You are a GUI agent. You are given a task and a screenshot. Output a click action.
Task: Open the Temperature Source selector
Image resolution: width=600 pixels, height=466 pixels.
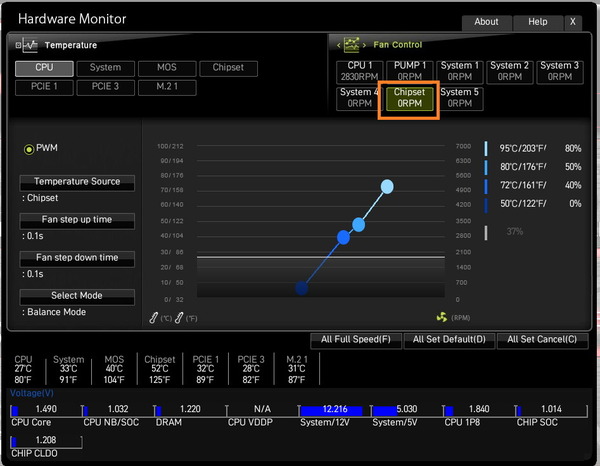(x=77, y=182)
